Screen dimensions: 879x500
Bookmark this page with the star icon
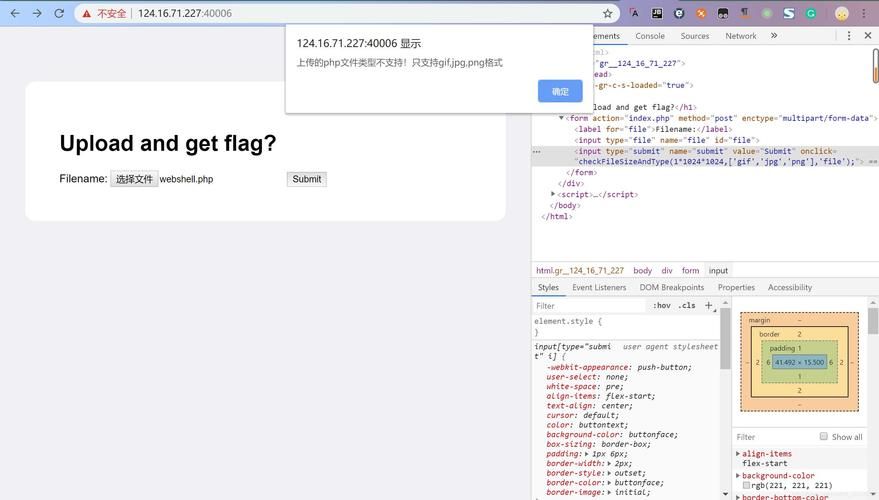tap(607, 13)
